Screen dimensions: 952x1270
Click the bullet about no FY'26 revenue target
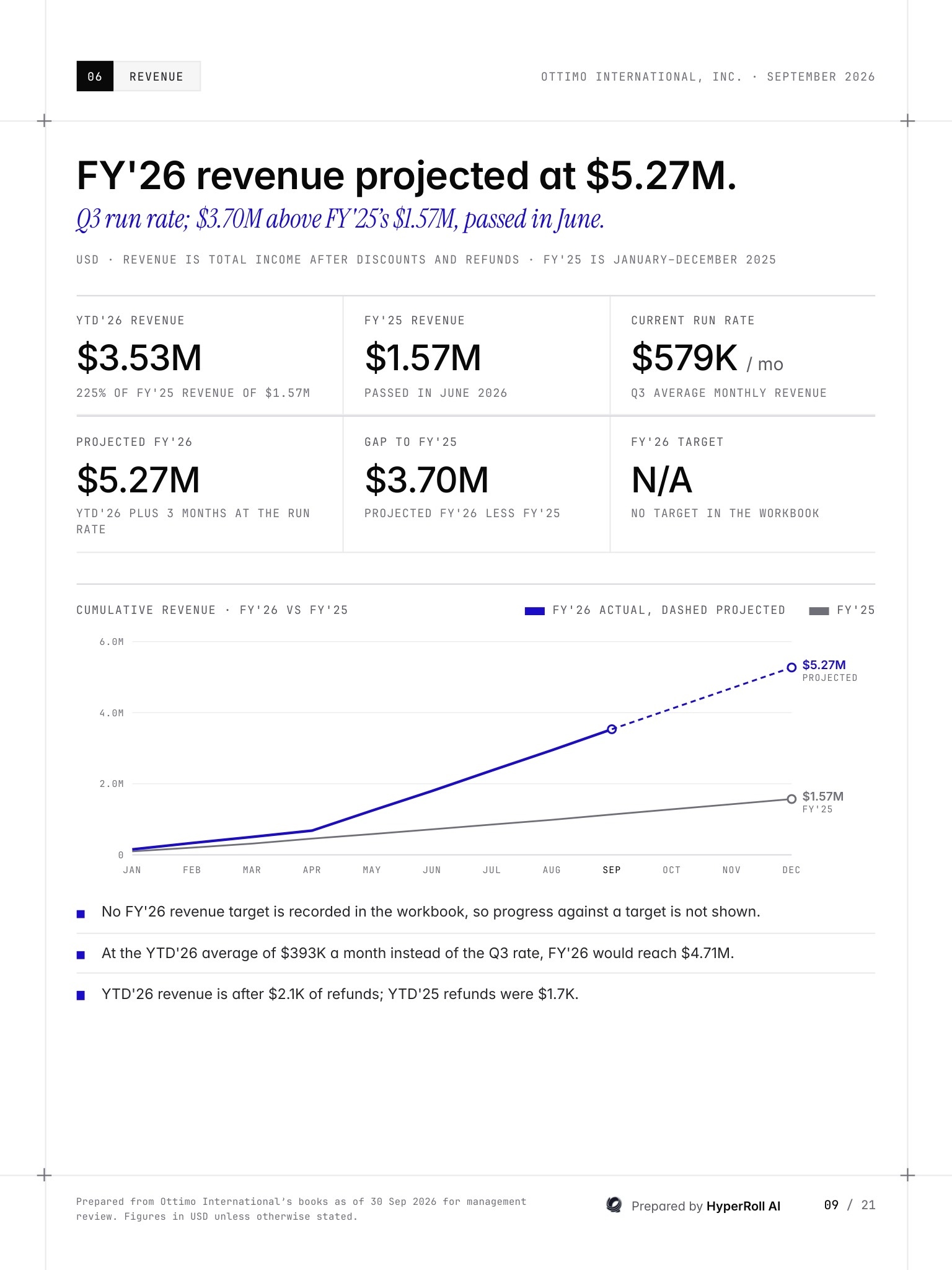[431, 912]
